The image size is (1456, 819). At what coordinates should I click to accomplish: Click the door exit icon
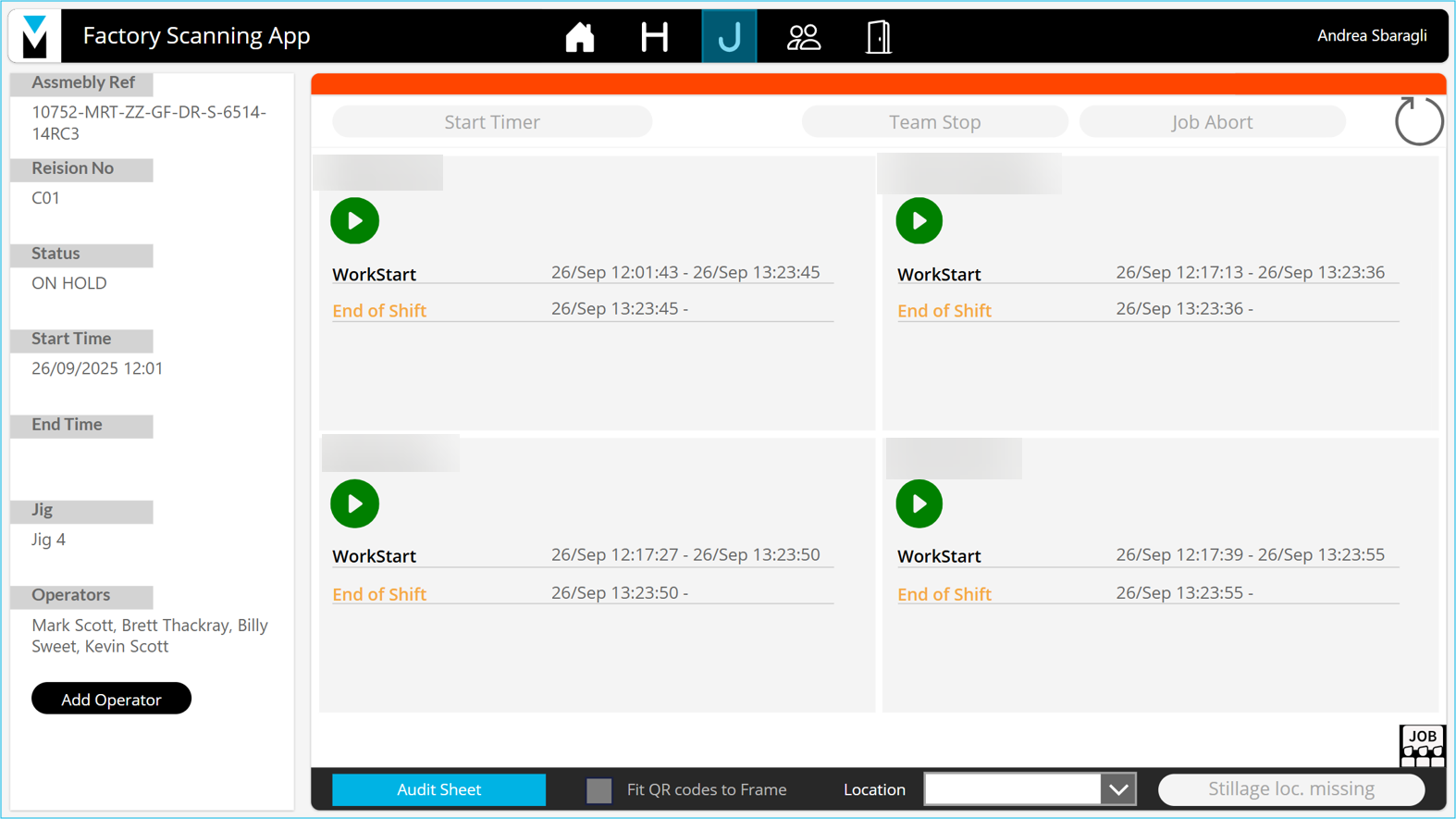[x=878, y=37]
